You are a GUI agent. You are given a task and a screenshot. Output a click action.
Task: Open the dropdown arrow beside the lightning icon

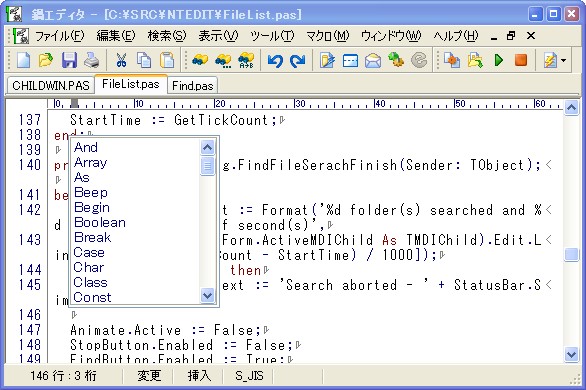coord(564,60)
